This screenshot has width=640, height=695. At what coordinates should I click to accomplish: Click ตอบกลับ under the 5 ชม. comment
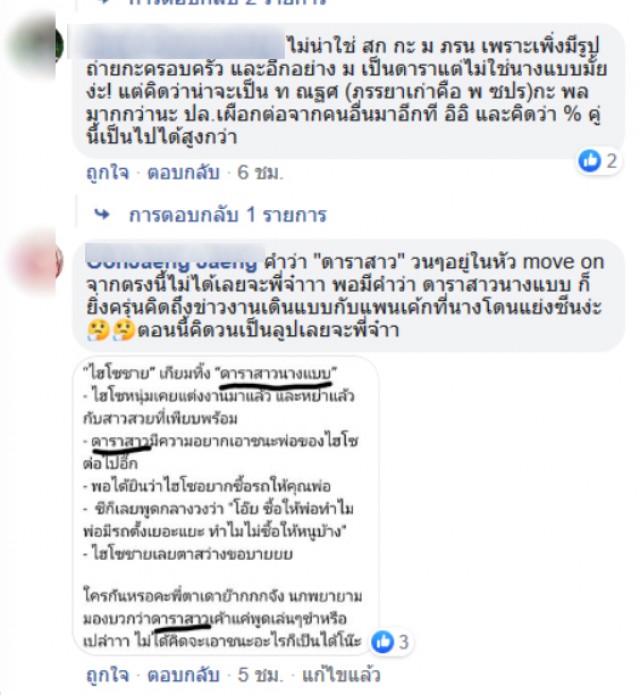coord(183,675)
